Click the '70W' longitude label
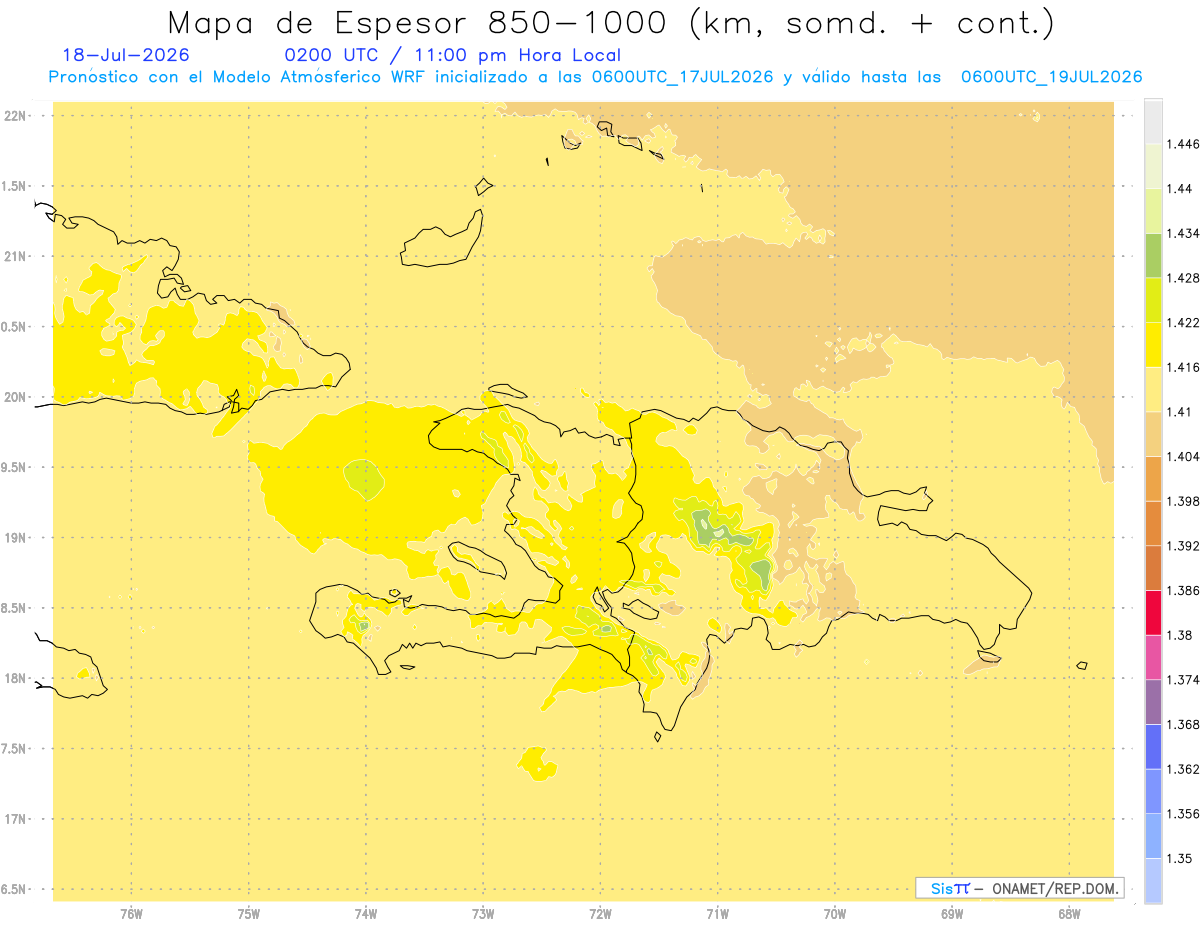 pyautogui.click(x=834, y=913)
